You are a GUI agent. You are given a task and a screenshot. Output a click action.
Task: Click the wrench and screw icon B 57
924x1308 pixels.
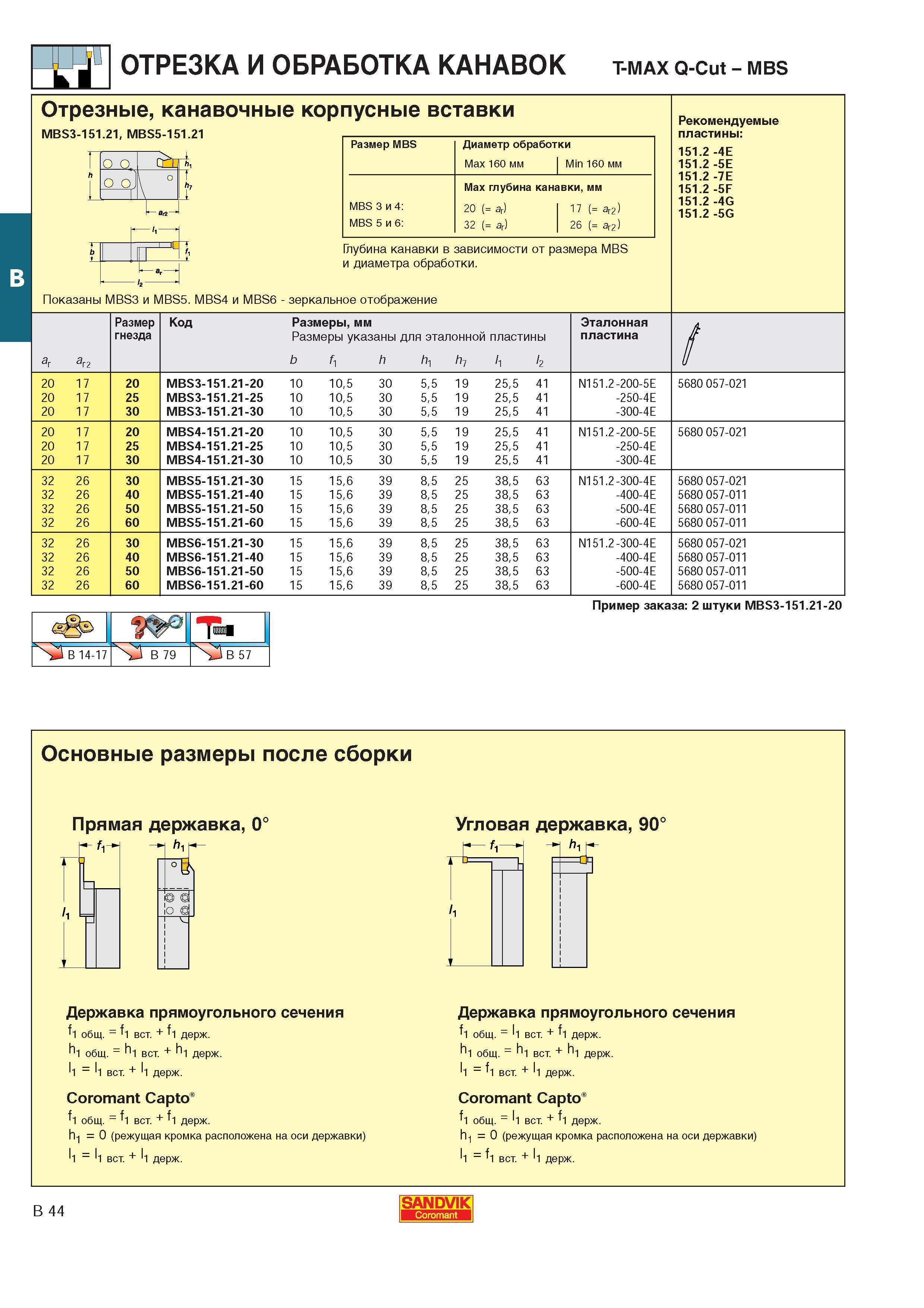click(230, 639)
